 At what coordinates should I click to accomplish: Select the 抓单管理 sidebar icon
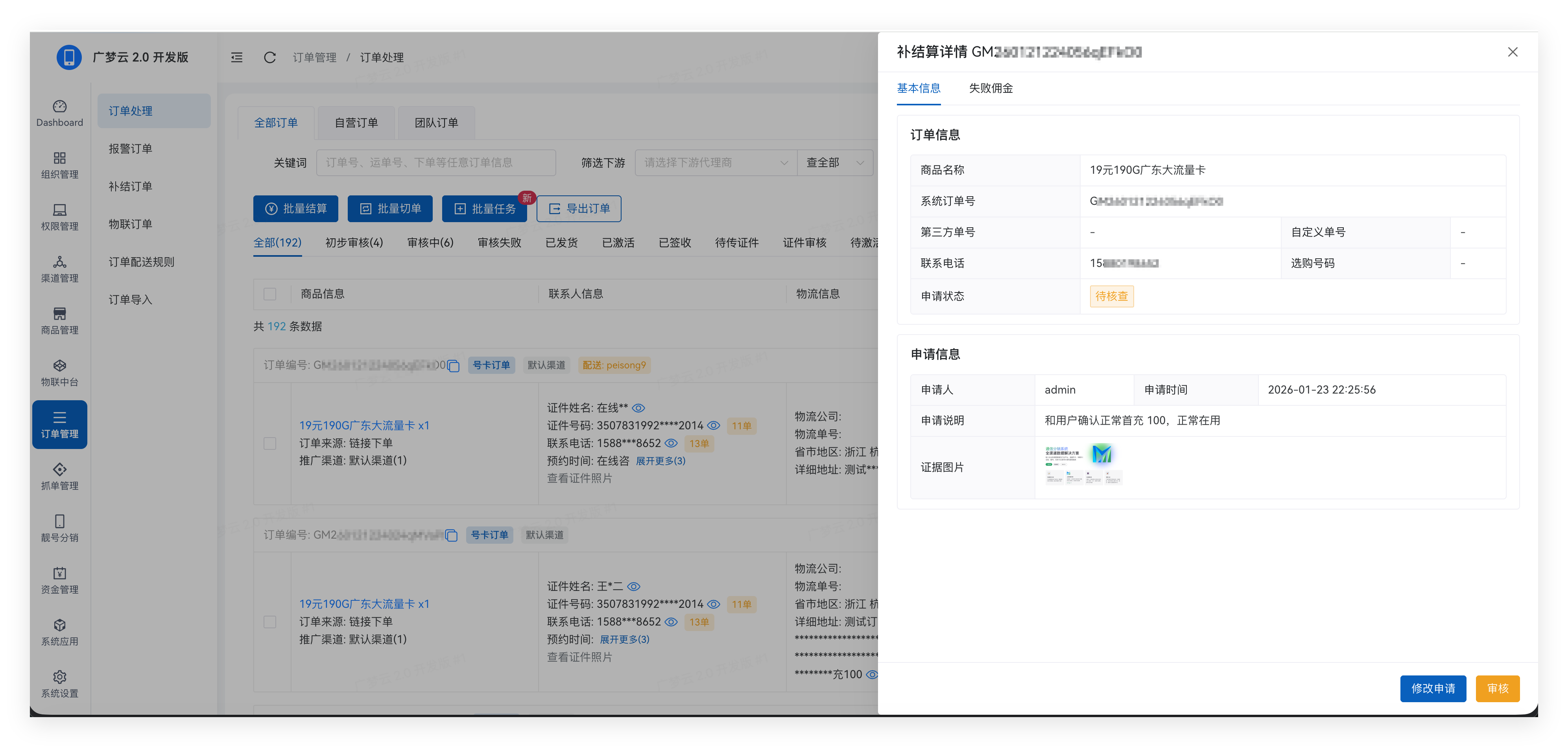click(x=59, y=476)
